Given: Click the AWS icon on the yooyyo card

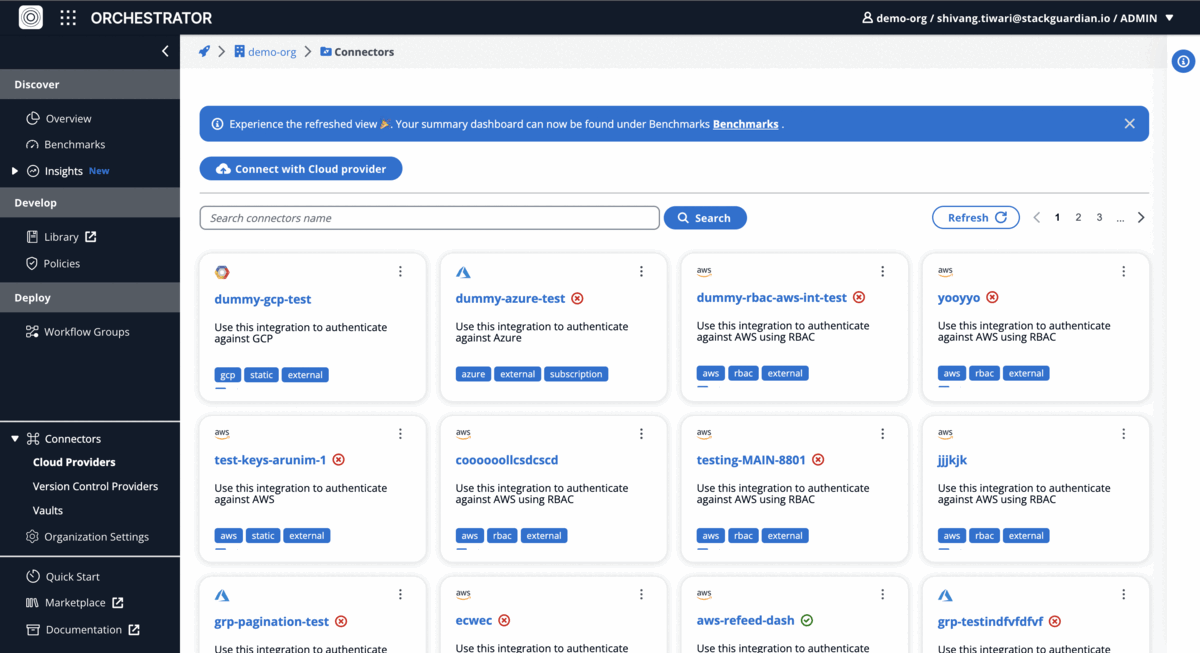Looking at the screenshot, I should point(945,271).
